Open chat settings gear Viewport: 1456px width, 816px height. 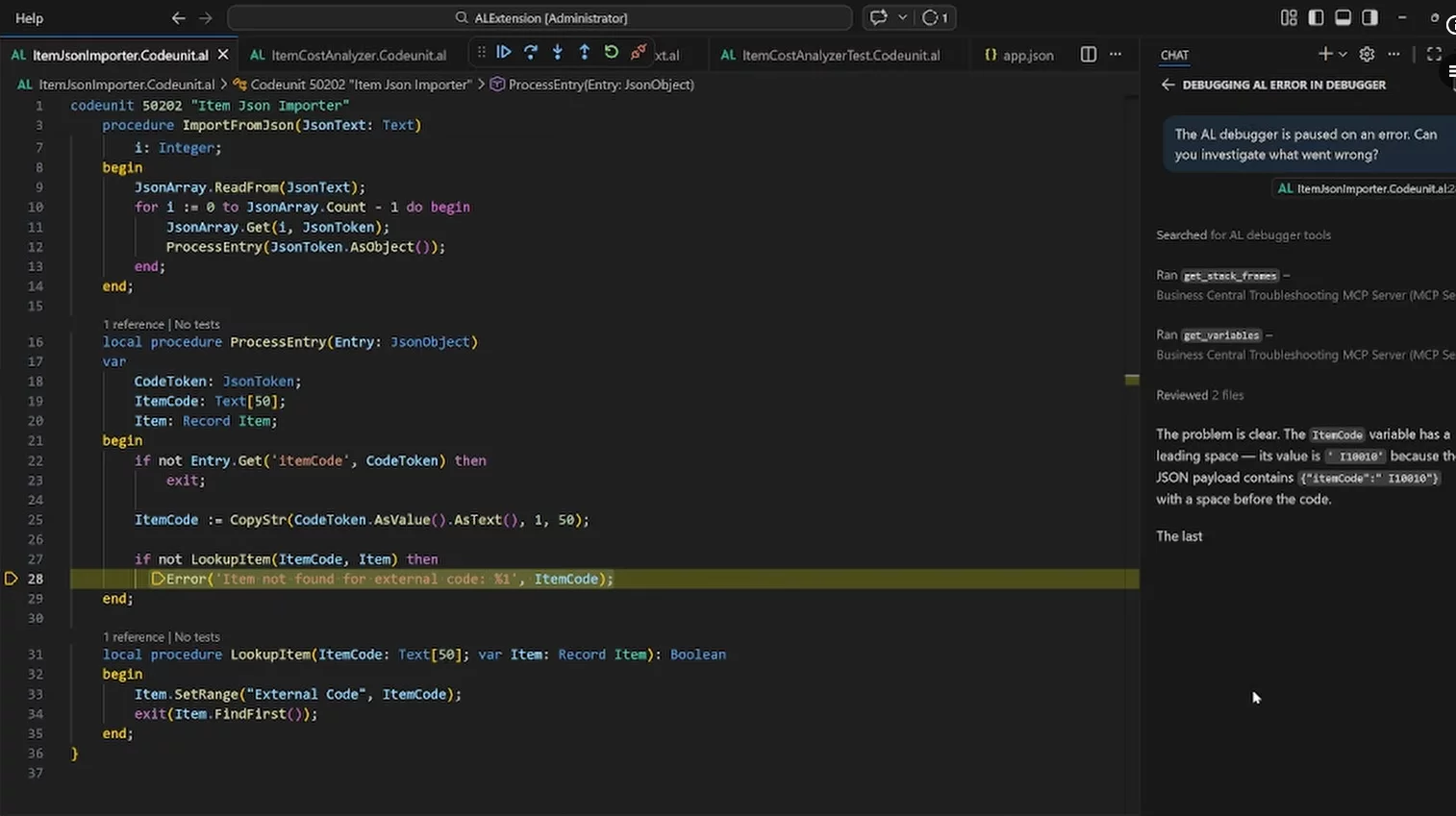[x=1367, y=55]
